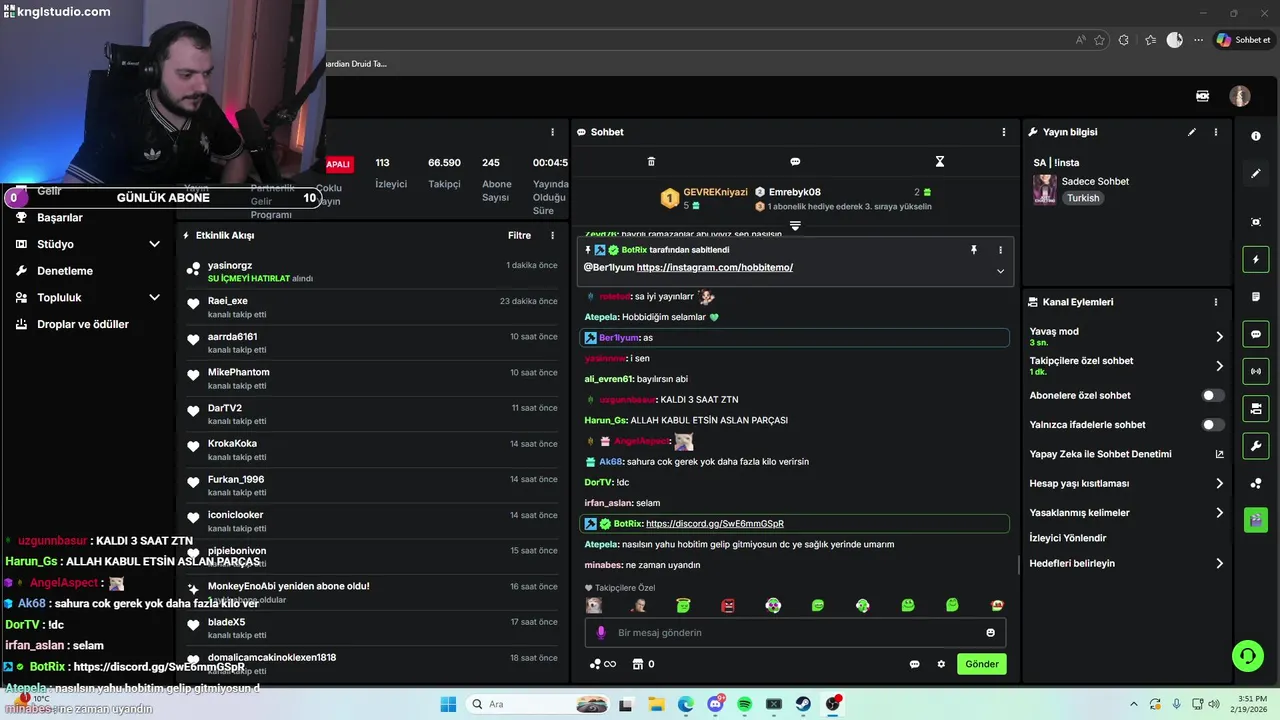This screenshot has height=720, width=1280.
Task: Click purple microphone icon in message box
Action: pyautogui.click(x=601, y=633)
